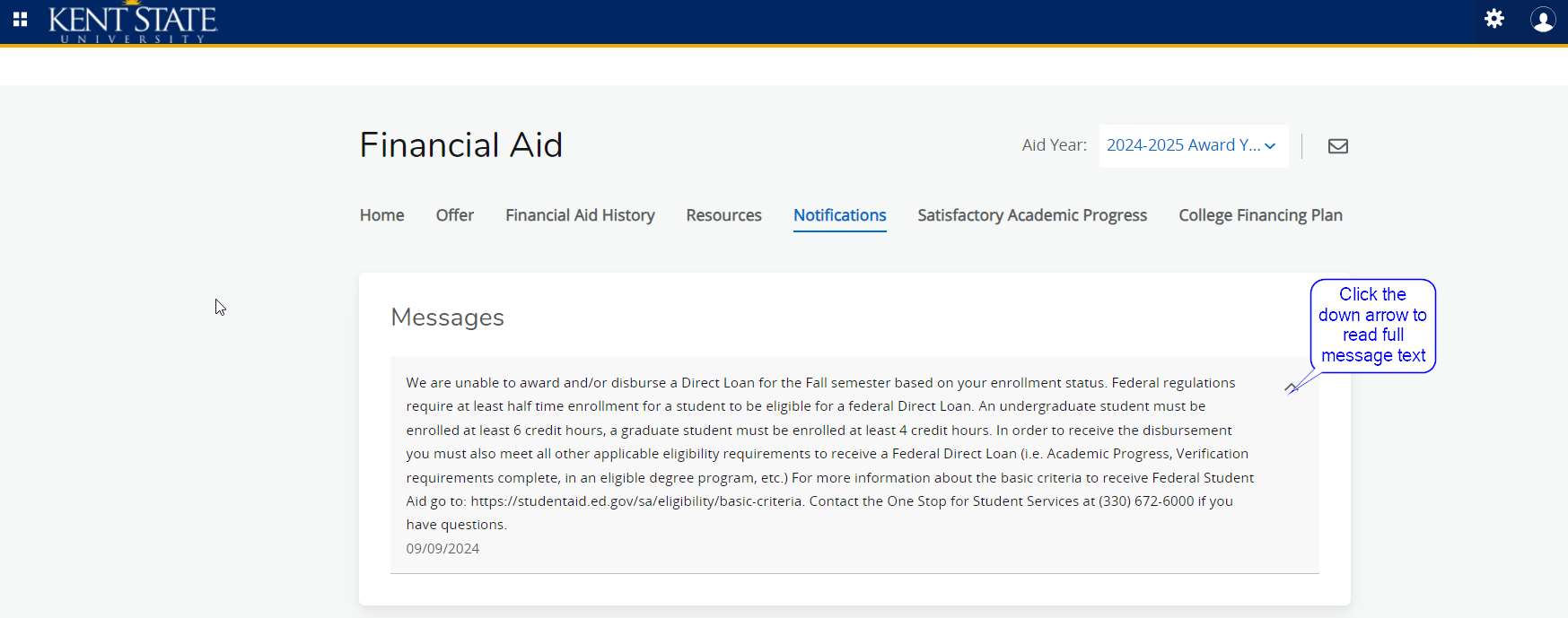The image size is (1568, 618).
Task: View the College Financing Plan tab
Action: [1260, 215]
